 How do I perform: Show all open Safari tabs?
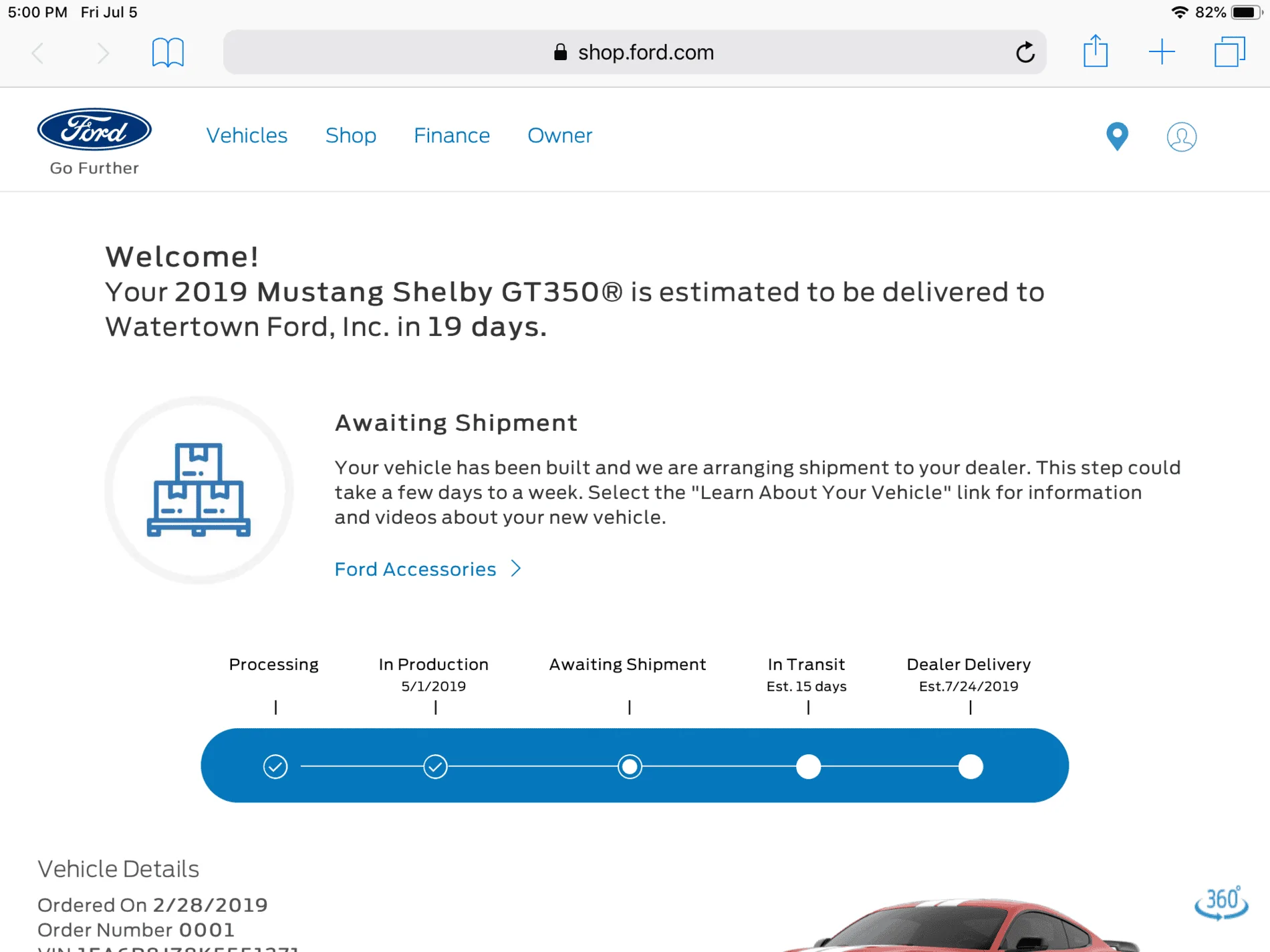[1229, 52]
